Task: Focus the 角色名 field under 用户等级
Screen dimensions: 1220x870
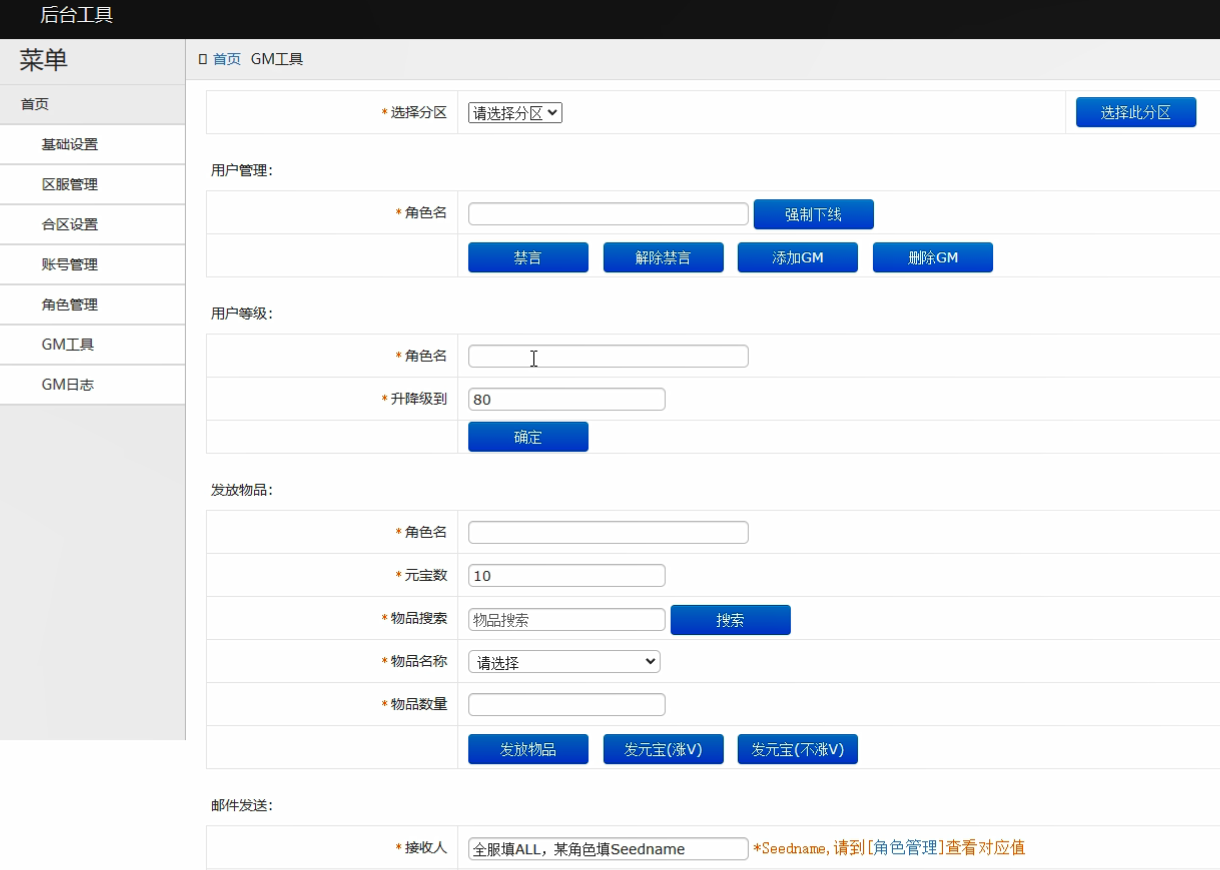Action: pyautogui.click(x=608, y=356)
